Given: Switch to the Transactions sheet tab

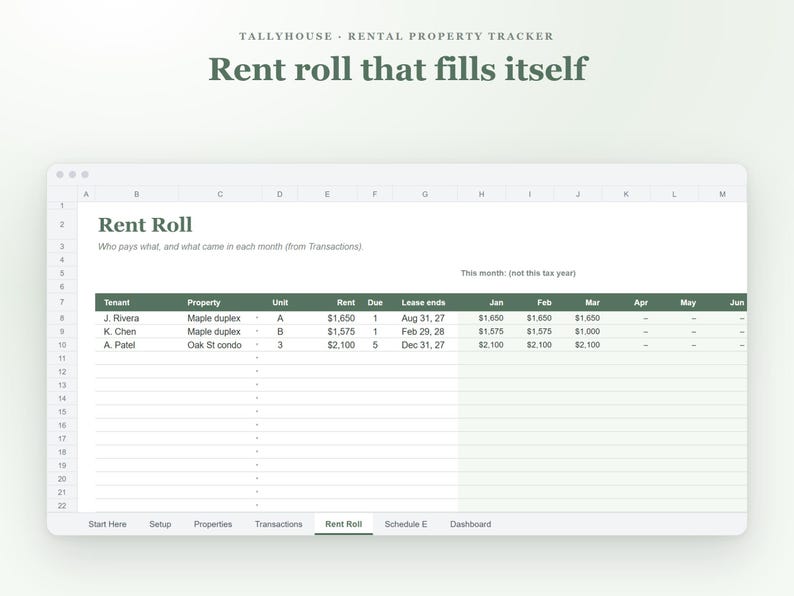Looking at the screenshot, I should click(x=279, y=524).
